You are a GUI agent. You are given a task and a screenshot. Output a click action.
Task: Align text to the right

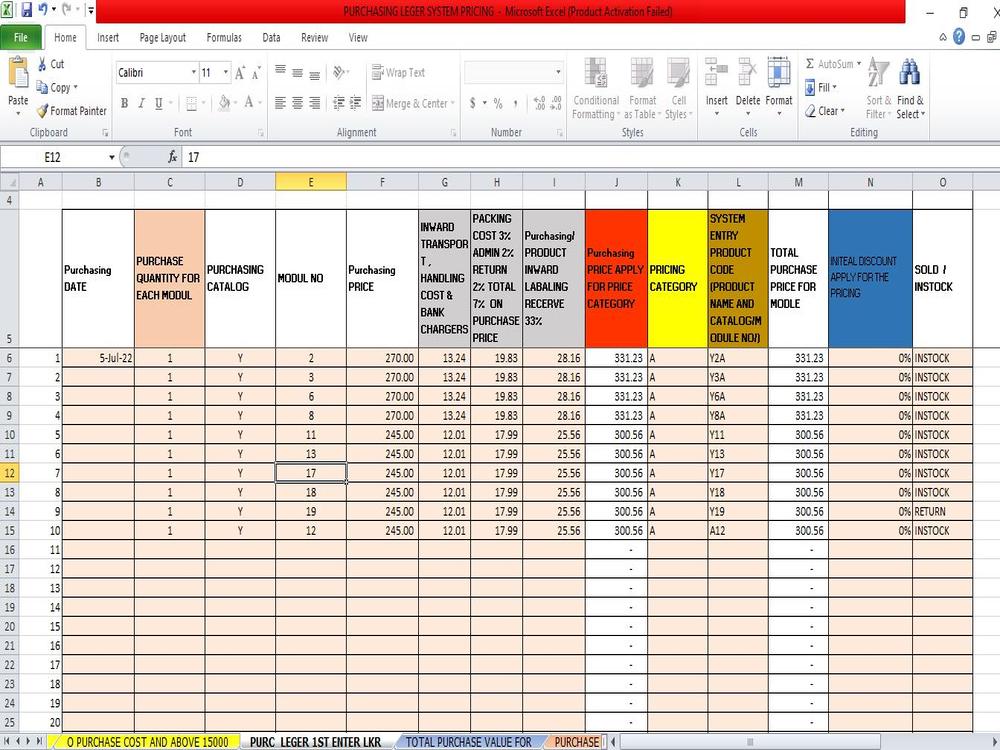(314, 103)
